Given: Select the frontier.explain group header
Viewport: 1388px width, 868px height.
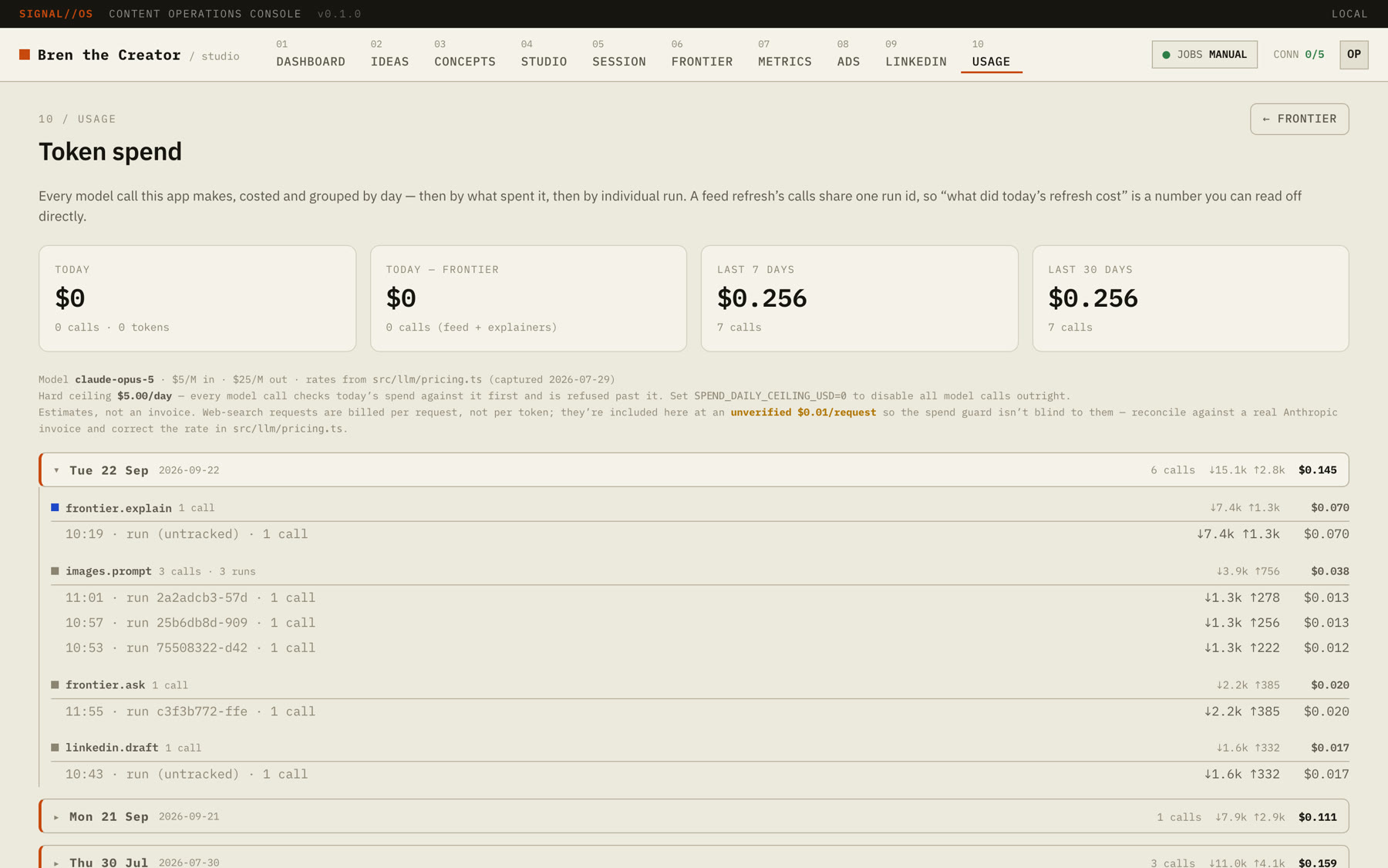Looking at the screenshot, I should (700, 508).
